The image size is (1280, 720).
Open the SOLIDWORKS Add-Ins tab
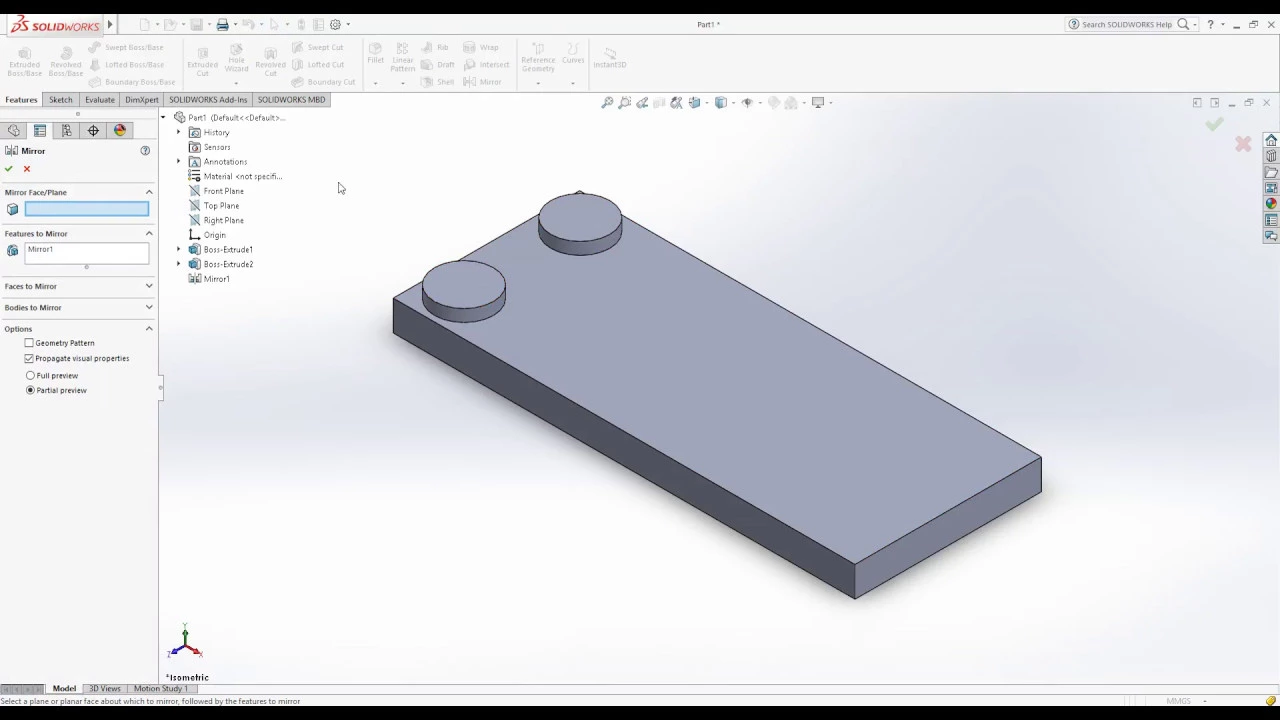[x=208, y=100]
